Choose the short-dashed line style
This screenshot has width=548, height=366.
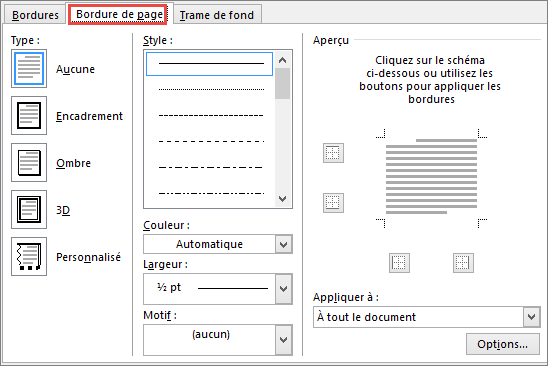coord(211,115)
